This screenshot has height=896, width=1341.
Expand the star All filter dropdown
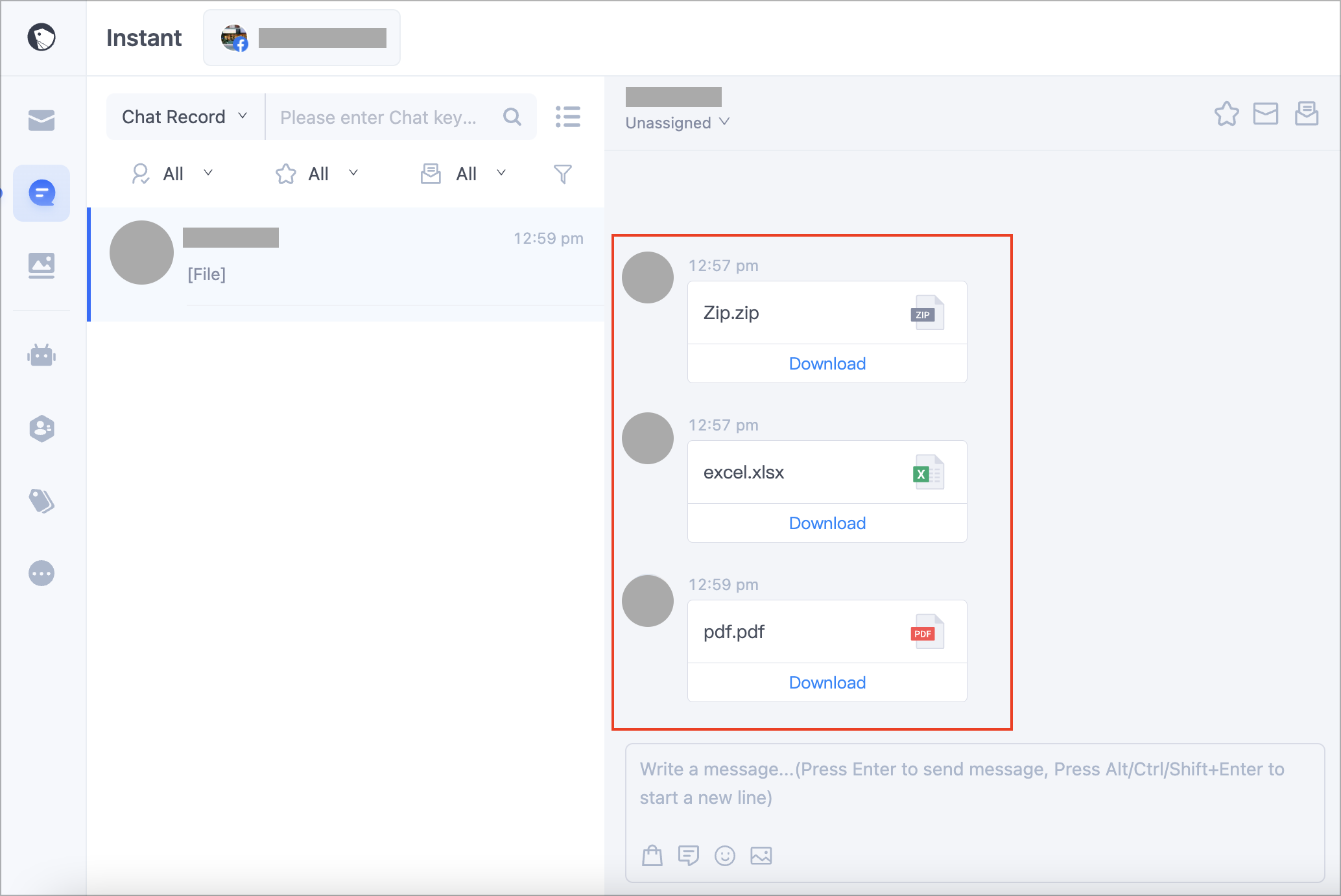(318, 174)
